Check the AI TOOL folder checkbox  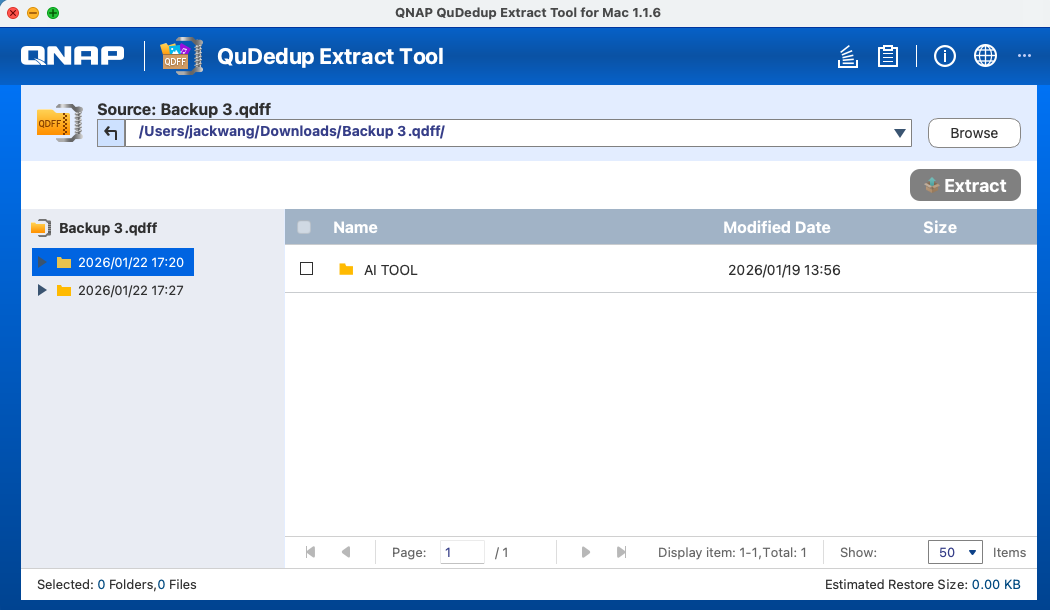307,269
